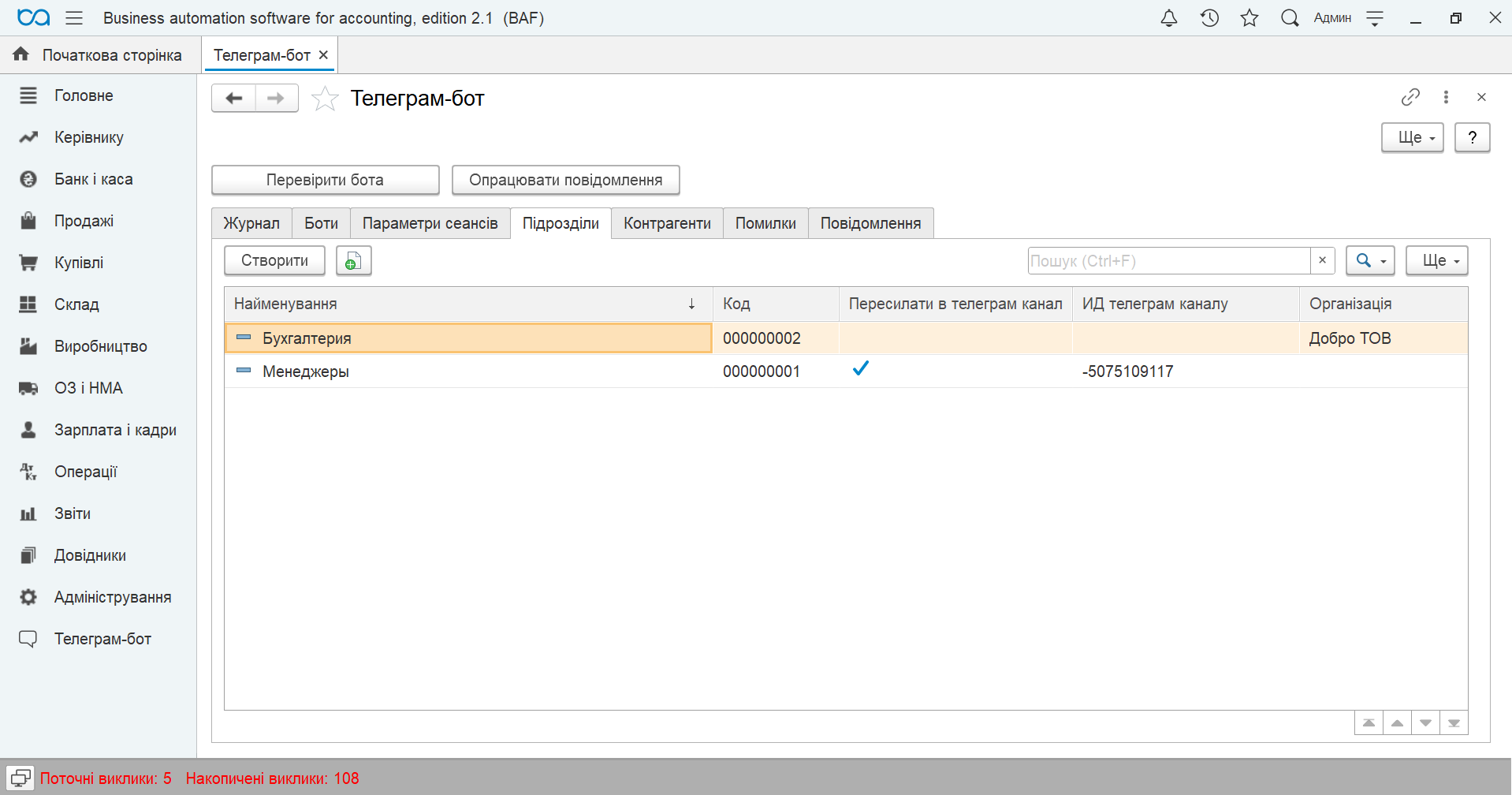
Task: Sort by the Найменування column header
Action: (x=468, y=304)
